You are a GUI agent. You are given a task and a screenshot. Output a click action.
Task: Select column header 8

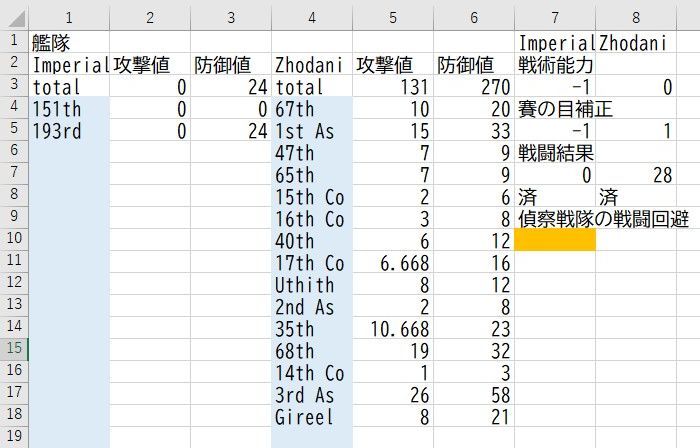(636, 18)
